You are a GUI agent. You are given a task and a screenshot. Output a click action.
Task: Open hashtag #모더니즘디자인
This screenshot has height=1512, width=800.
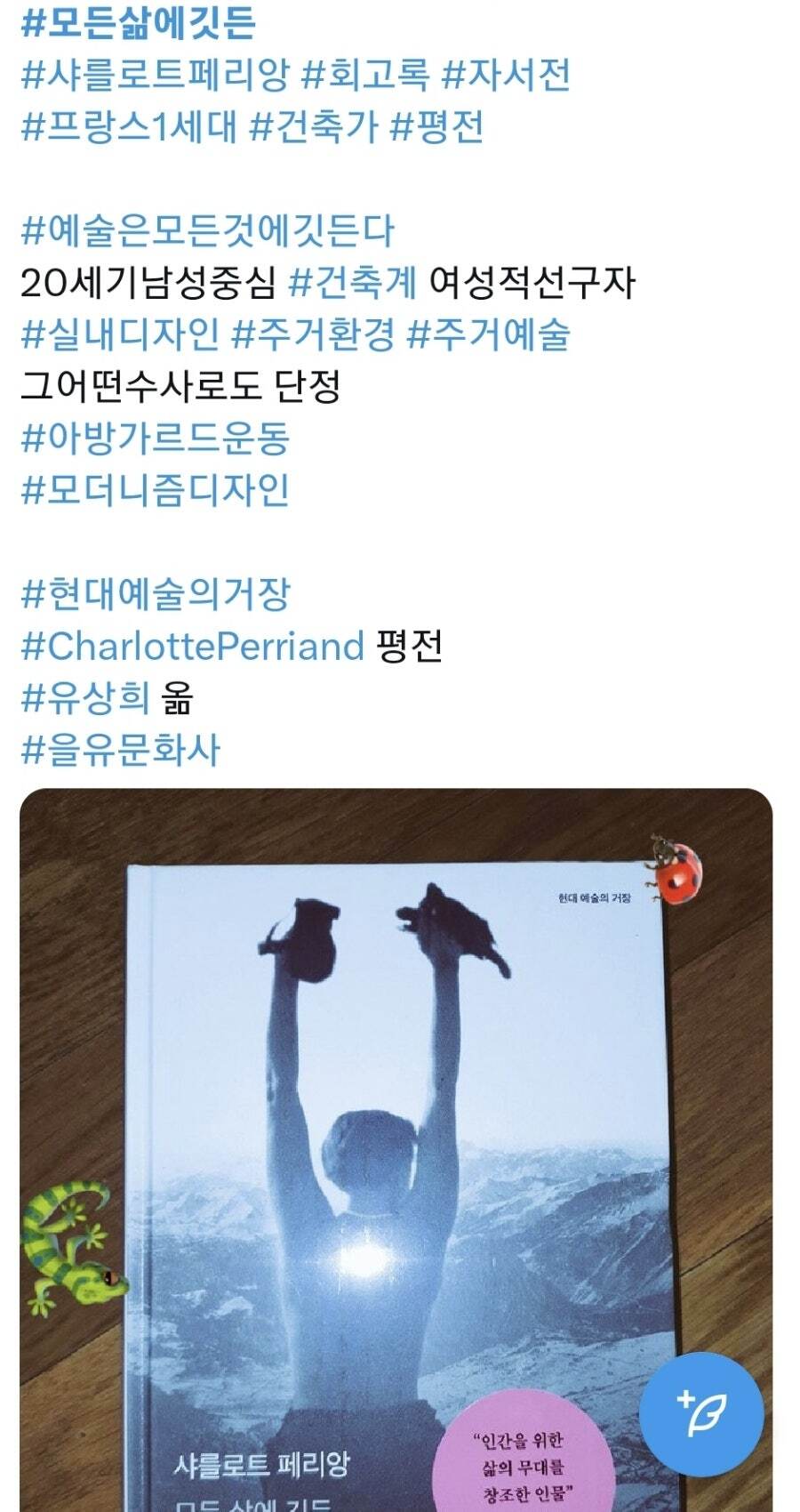[155, 490]
